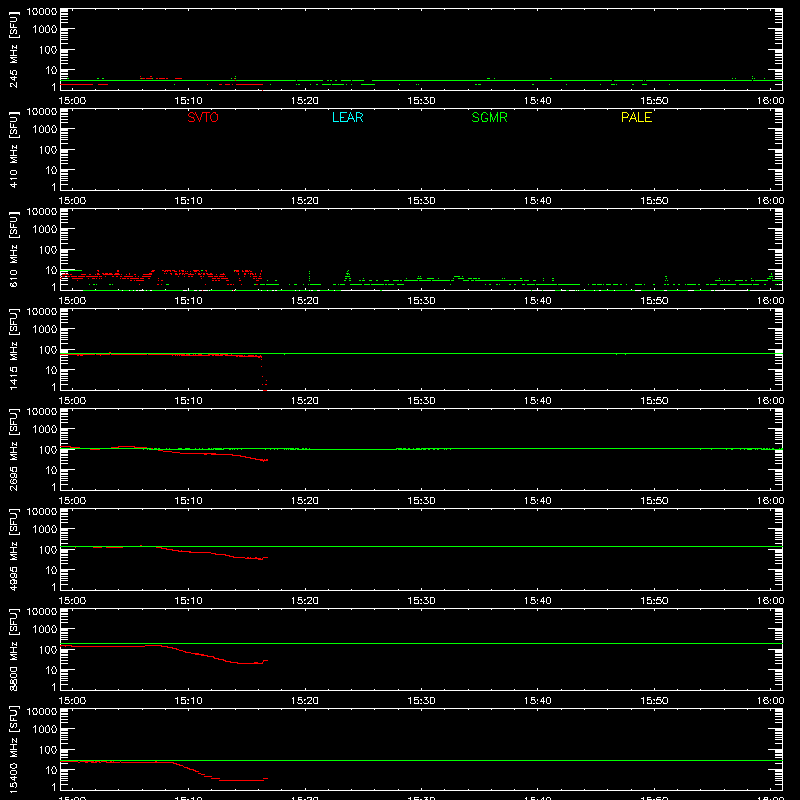Click the 10000 tick of the 245 MHz axis
The image size is (800, 800).
[x=42, y=12]
